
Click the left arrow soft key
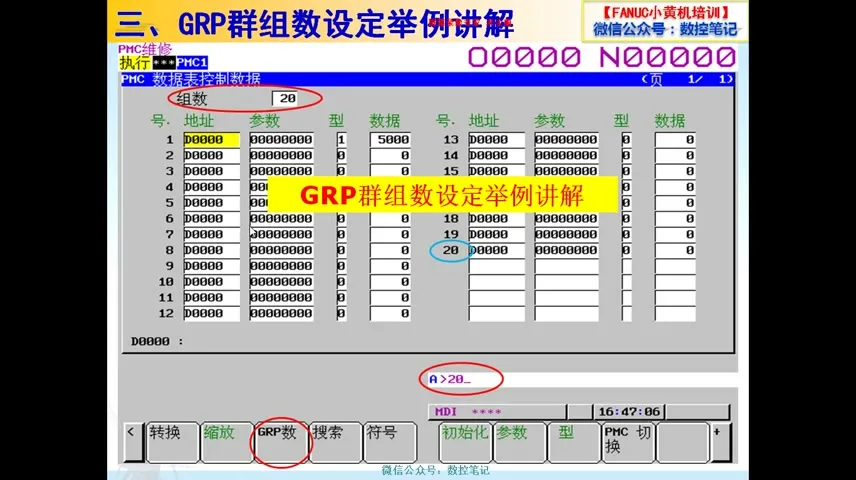pyautogui.click(x=133, y=442)
